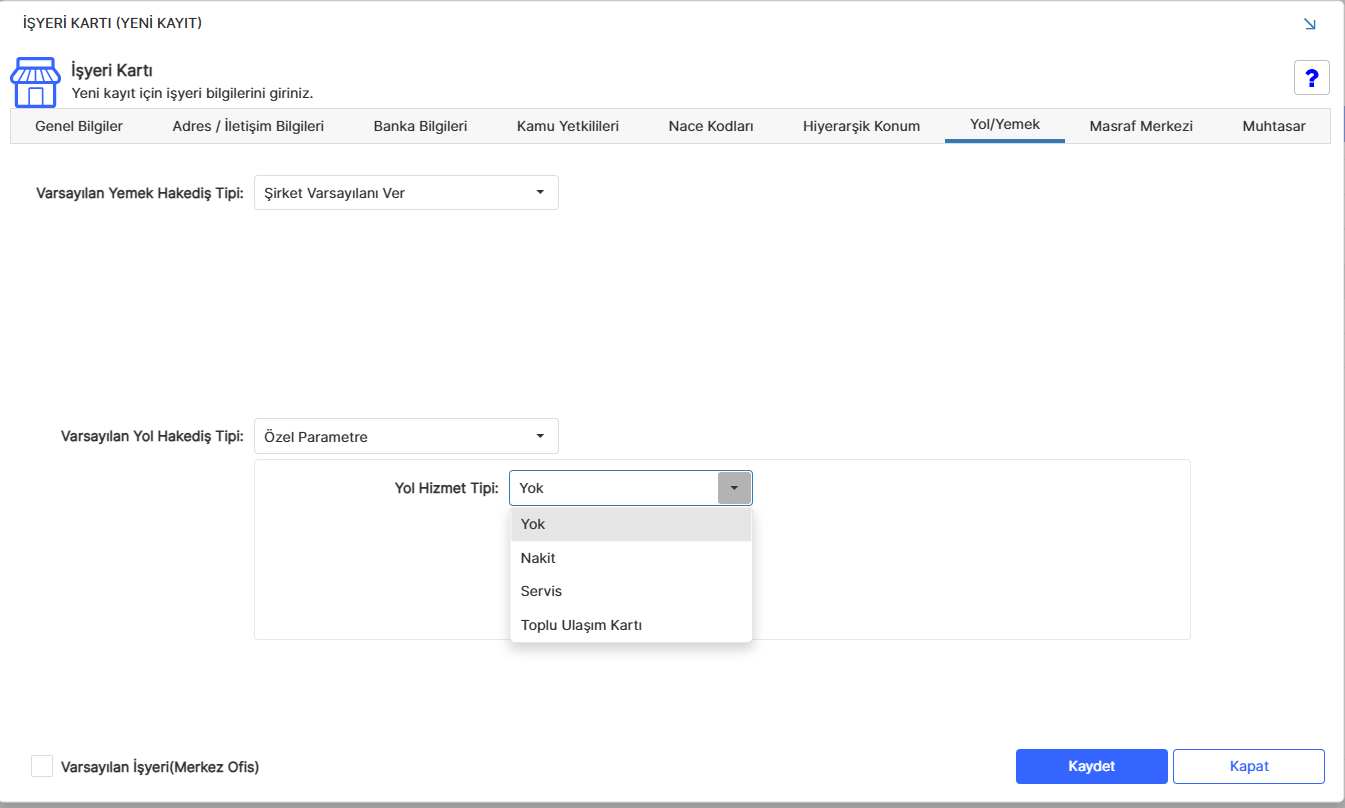Switch to the Genel Bilgiler tab
This screenshot has height=808, width=1345.
(79, 126)
